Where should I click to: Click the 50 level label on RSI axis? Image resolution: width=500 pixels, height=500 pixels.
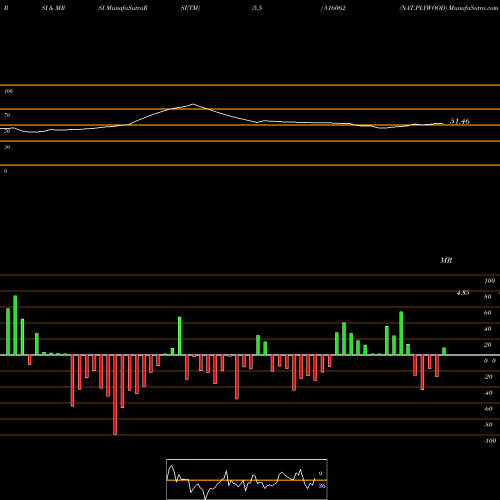tap(7, 131)
